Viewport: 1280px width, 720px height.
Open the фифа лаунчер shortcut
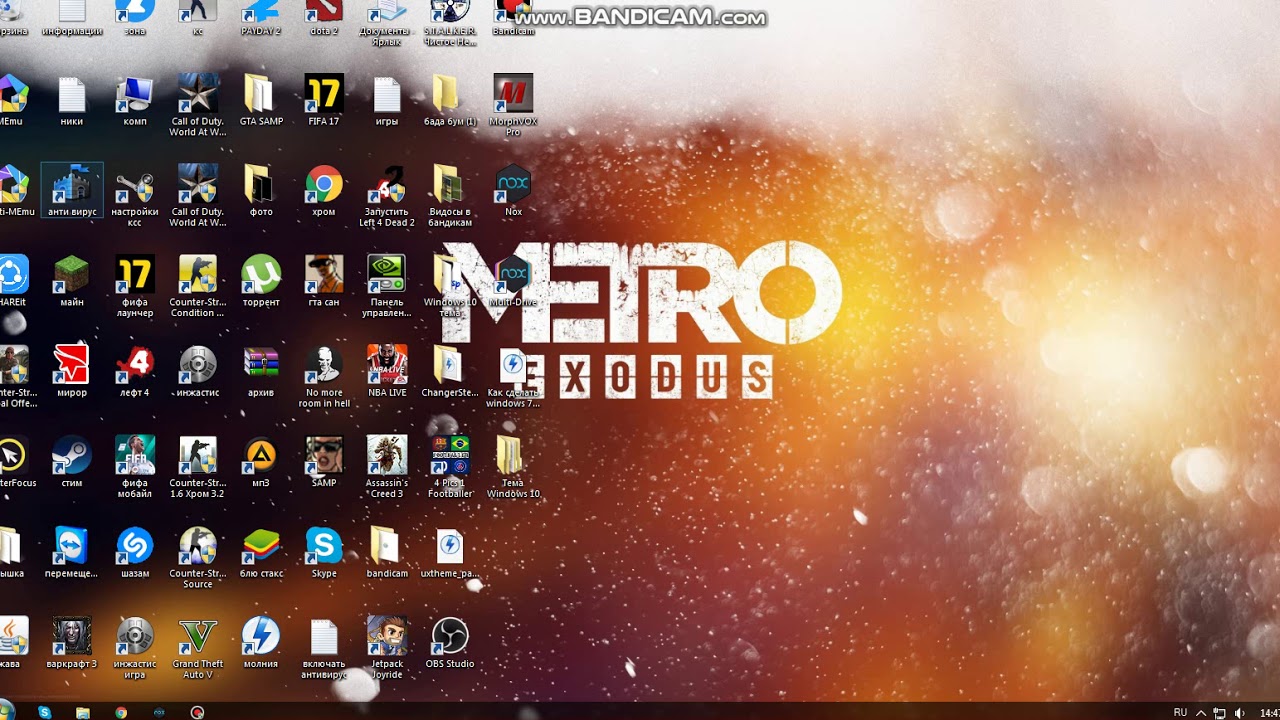tap(135, 287)
